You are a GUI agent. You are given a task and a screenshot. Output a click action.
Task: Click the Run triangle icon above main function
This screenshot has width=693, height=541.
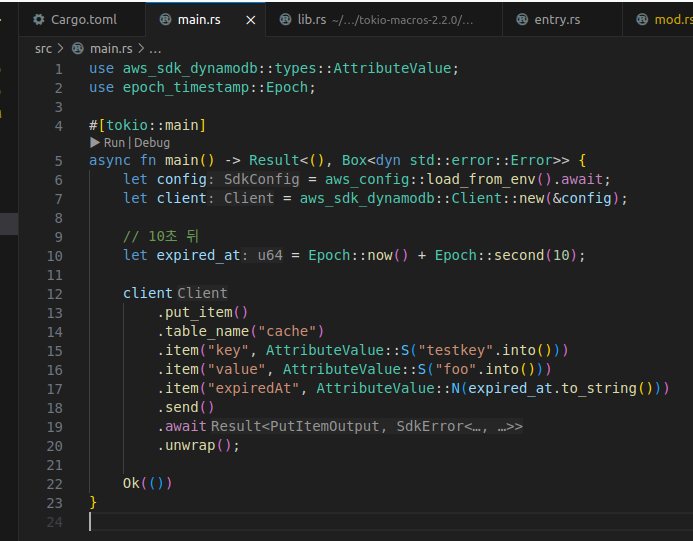pyautogui.click(x=95, y=143)
